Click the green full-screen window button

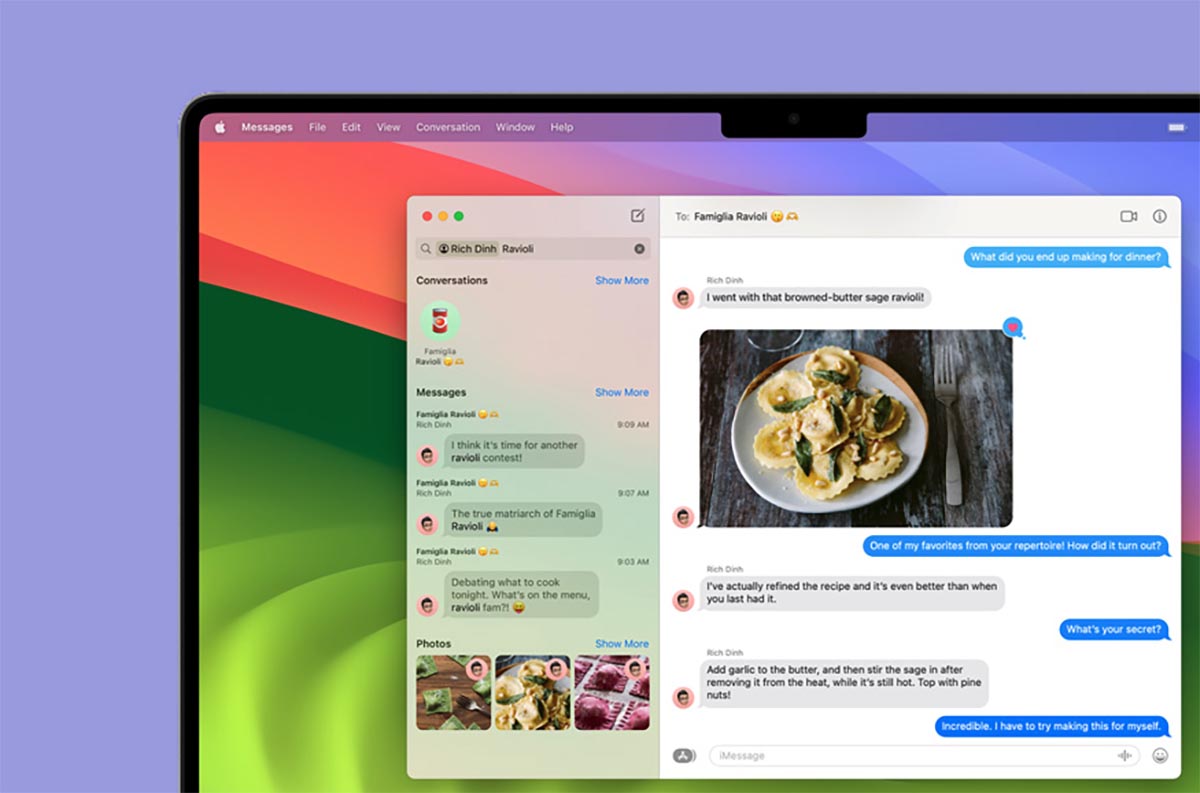[x=459, y=216]
